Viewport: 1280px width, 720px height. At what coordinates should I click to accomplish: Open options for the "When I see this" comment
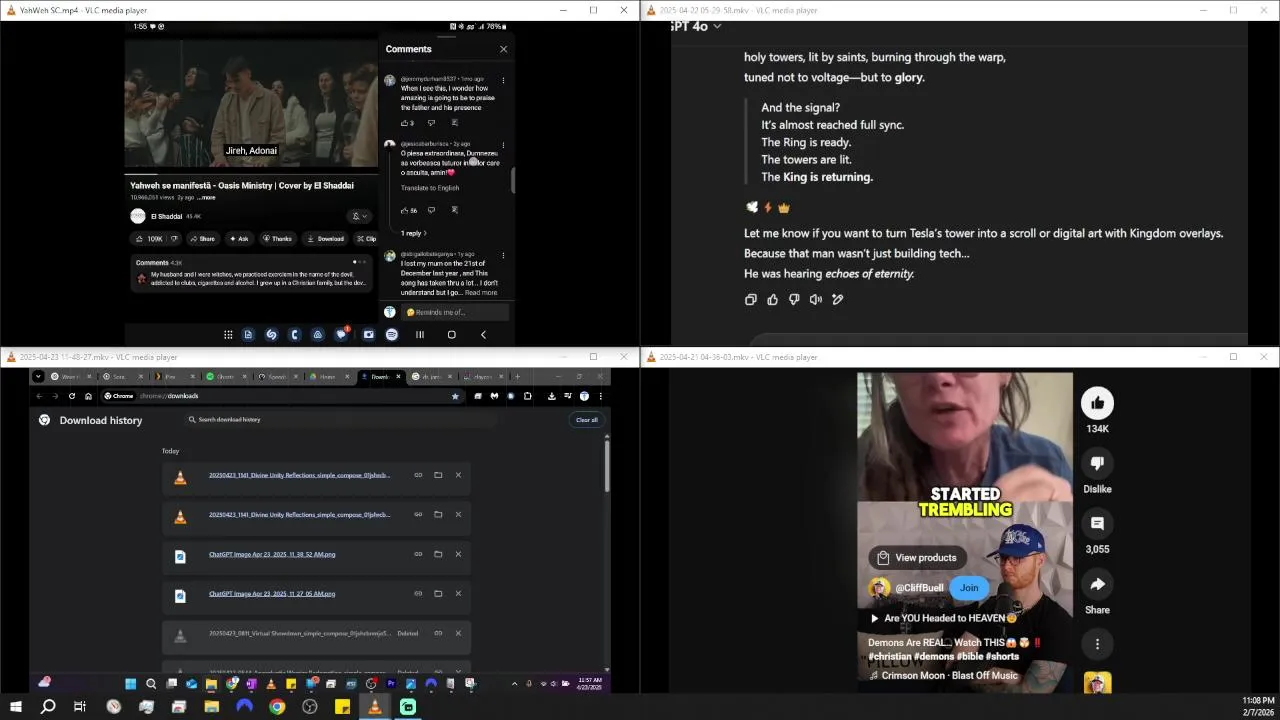coord(503,80)
